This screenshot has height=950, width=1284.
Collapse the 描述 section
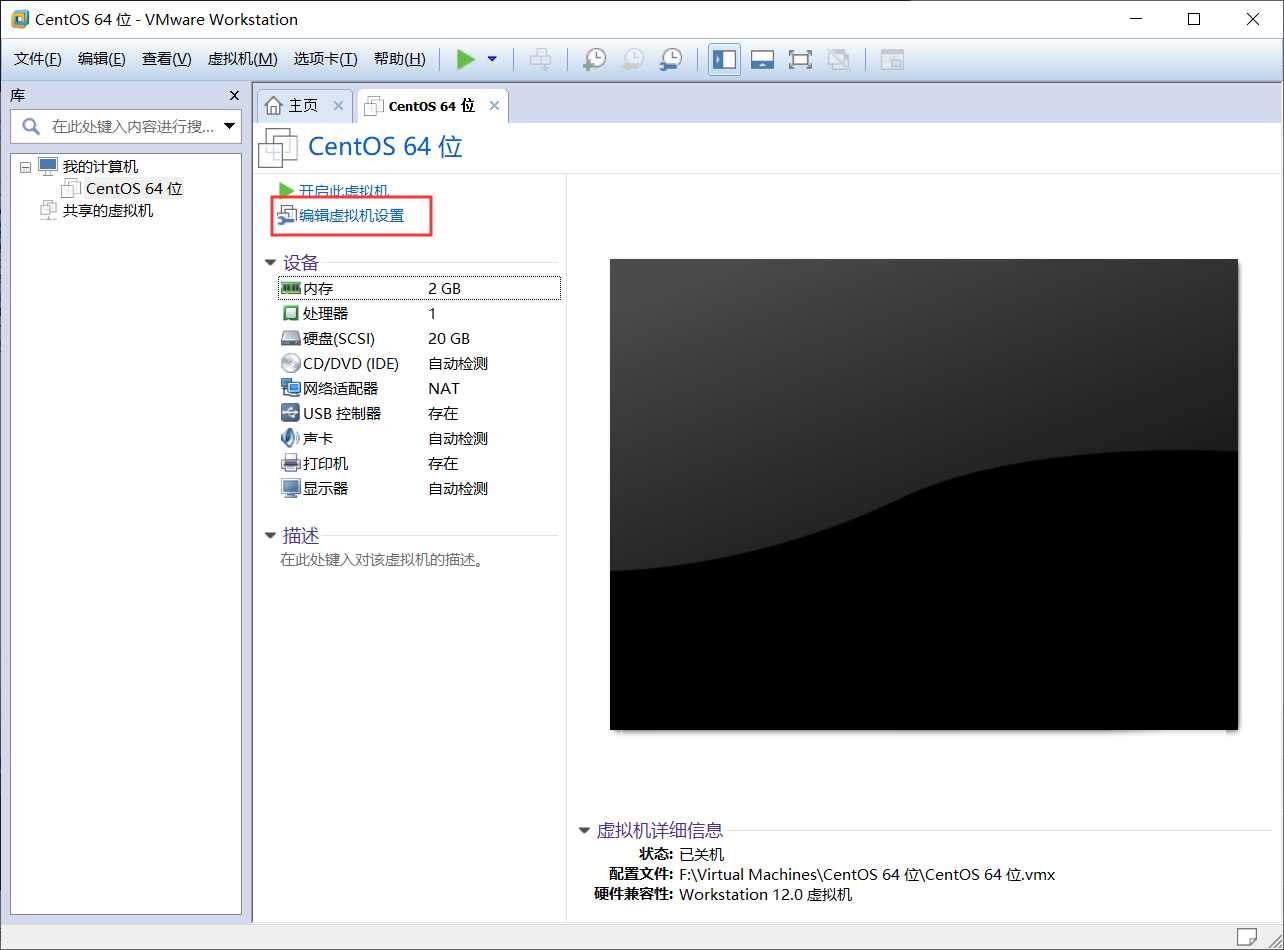tap(270, 536)
